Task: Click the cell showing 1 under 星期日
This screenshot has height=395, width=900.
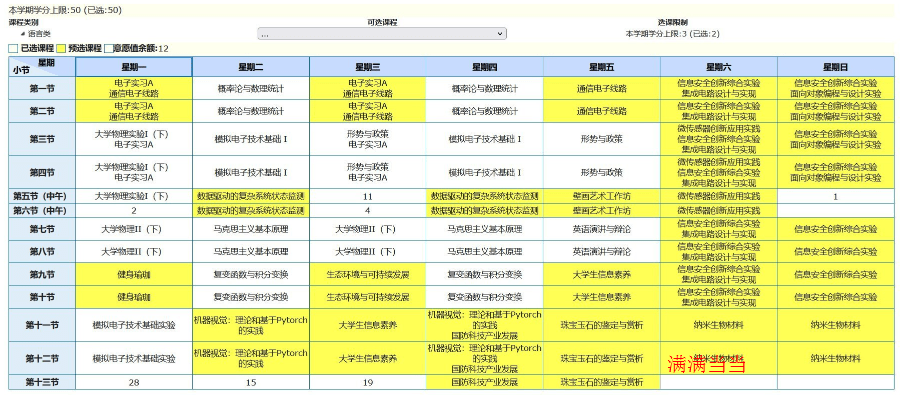Action: click(x=836, y=196)
